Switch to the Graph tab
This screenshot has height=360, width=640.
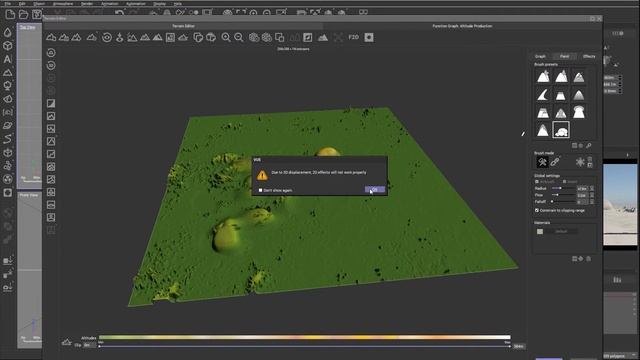click(540, 56)
